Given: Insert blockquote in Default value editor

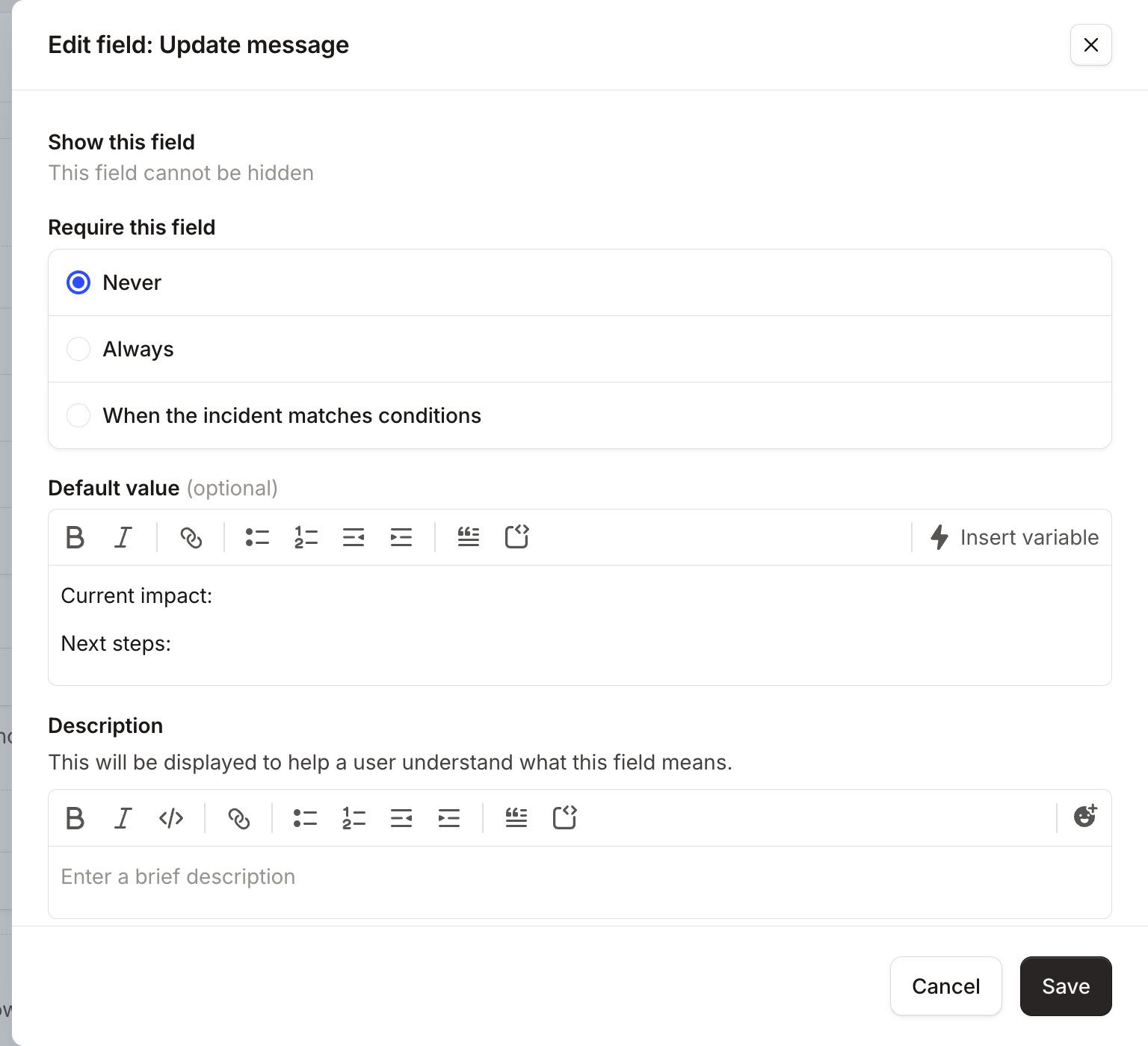Looking at the screenshot, I should coord(469,537).
